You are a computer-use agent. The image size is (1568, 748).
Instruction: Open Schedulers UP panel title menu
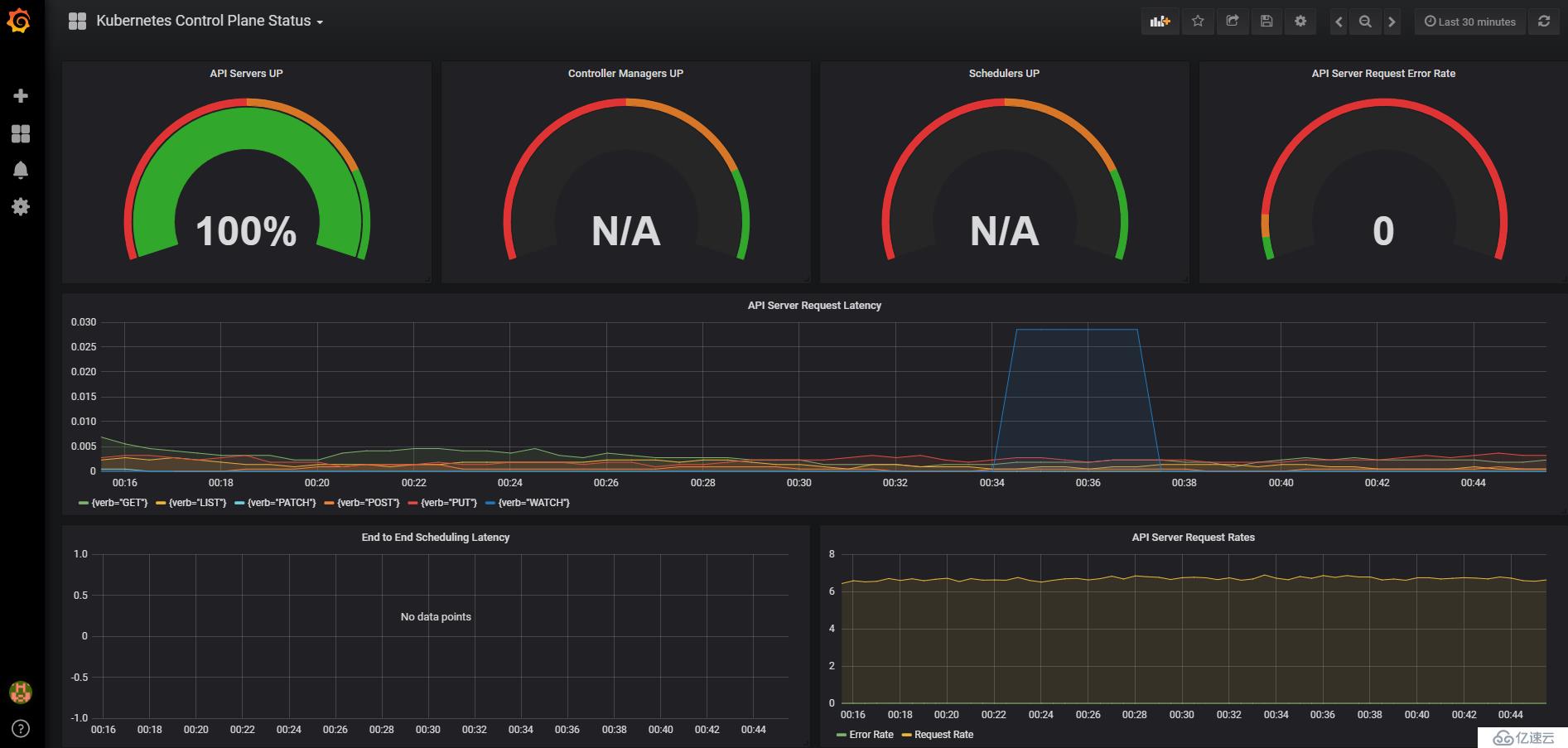(1004, 74)
